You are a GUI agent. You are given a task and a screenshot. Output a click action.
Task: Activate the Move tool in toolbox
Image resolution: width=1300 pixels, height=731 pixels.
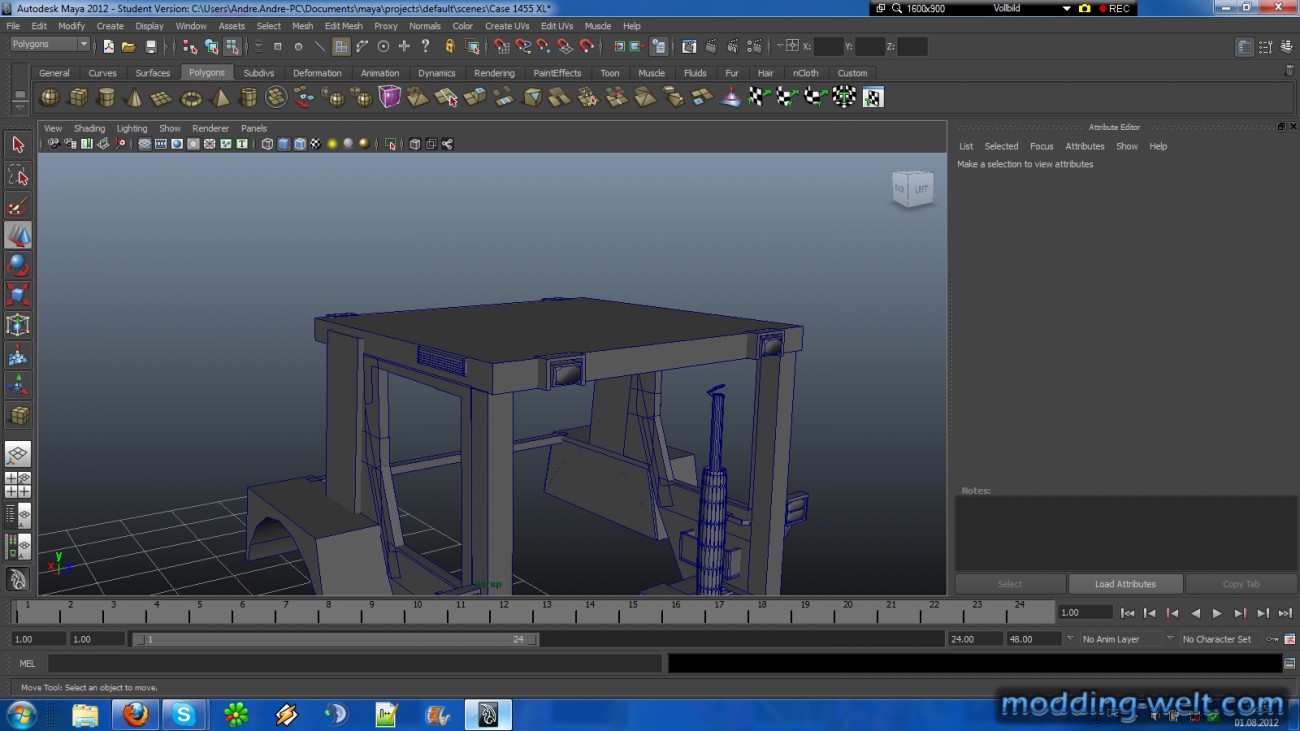pyautogui.click(x=18, y=235)
